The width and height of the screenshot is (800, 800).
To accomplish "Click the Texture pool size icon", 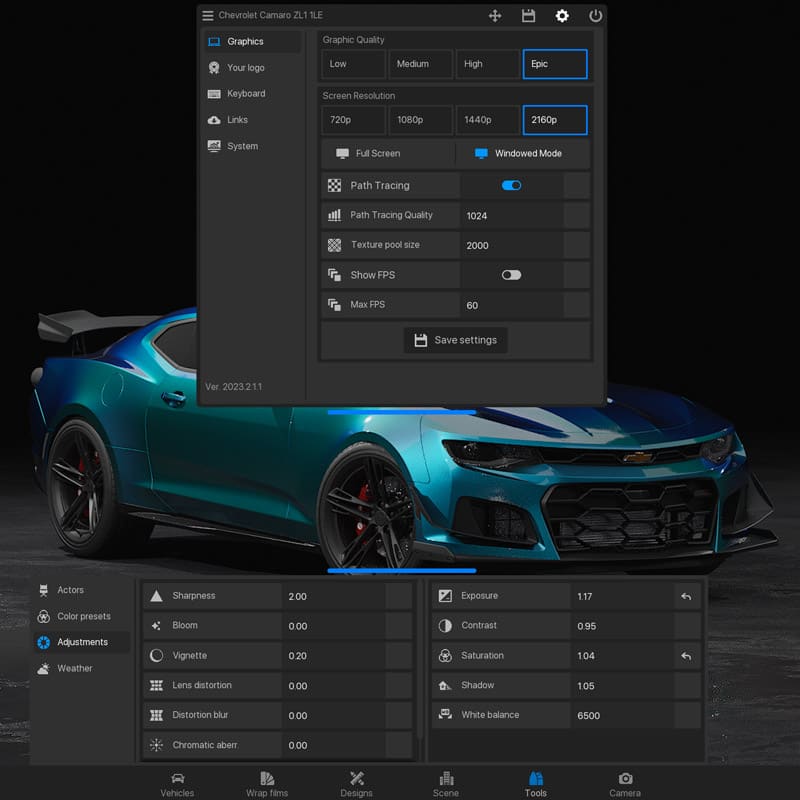I will point(334,245).
